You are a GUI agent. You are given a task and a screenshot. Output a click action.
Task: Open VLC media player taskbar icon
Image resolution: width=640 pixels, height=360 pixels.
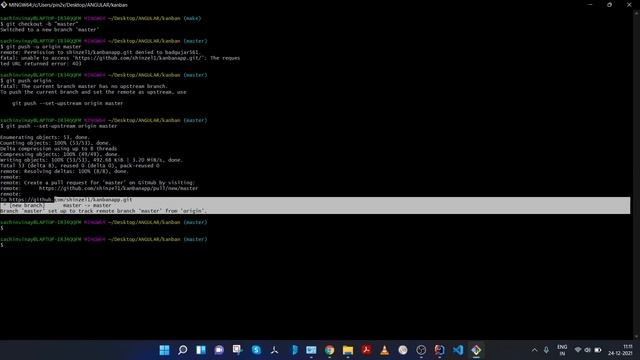[384, 350]
